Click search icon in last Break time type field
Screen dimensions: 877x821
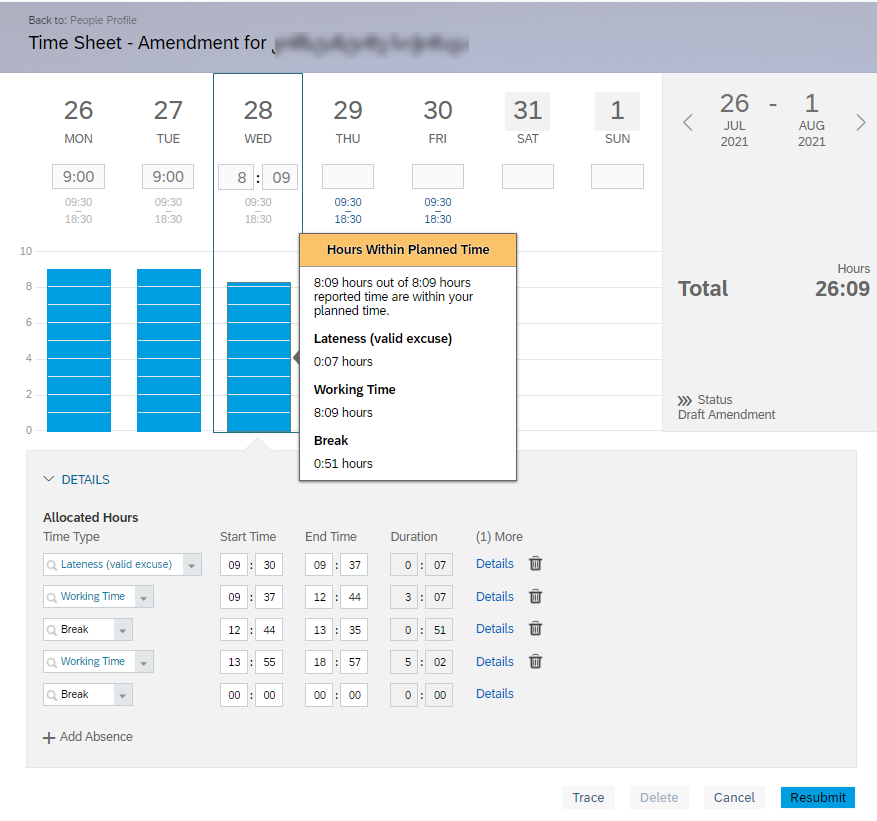pyautogui.click(x=51, y=695)
